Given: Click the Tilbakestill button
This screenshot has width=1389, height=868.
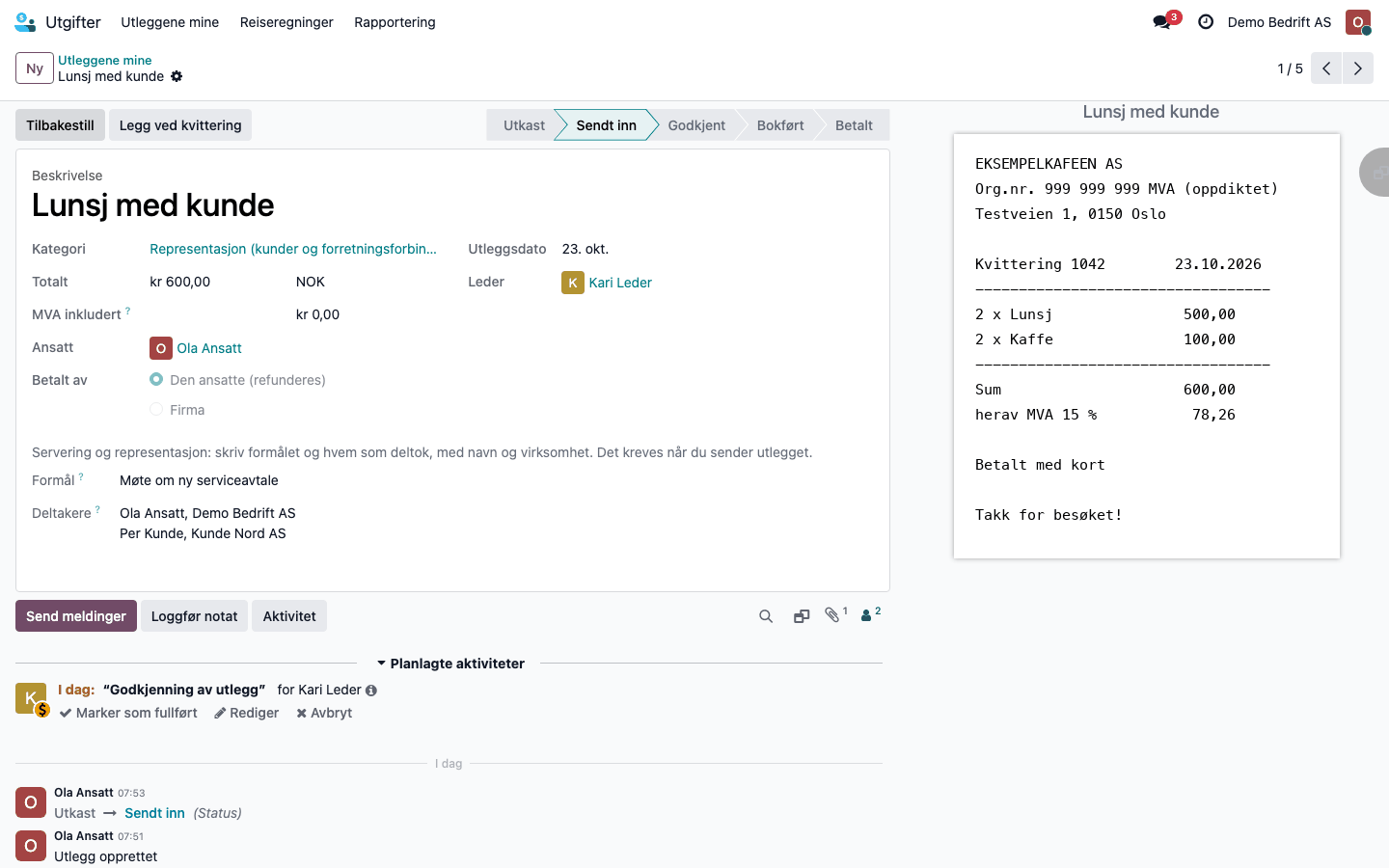Looking at the screenshot, I should tap(60, 125).
